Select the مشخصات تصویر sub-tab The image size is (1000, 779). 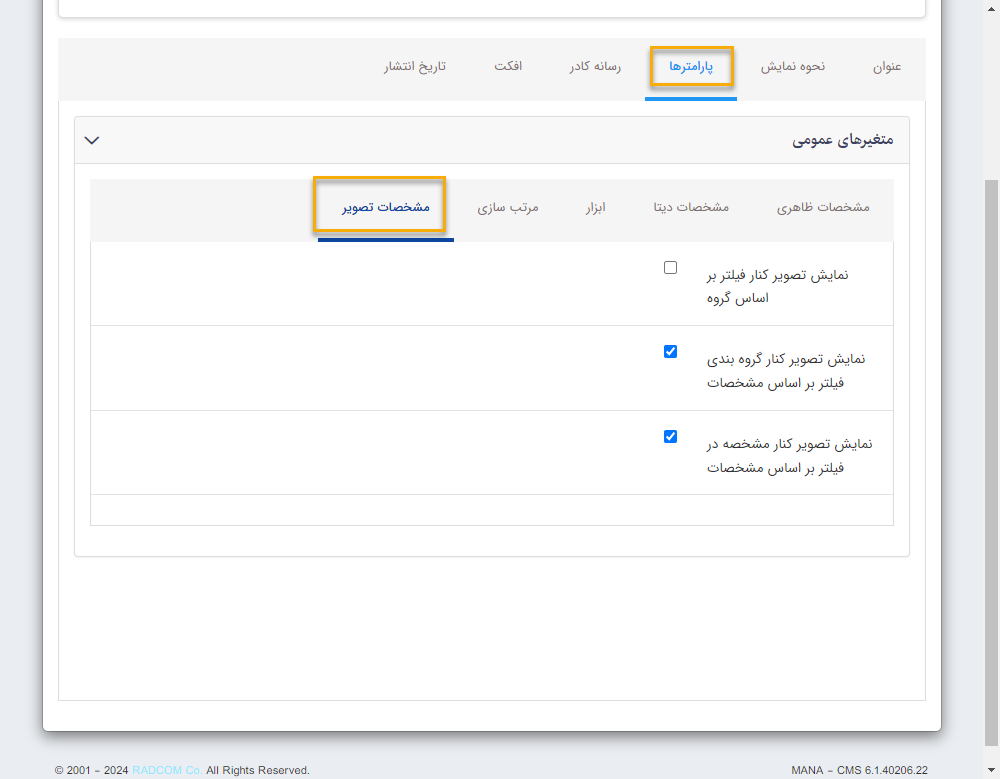381,206
